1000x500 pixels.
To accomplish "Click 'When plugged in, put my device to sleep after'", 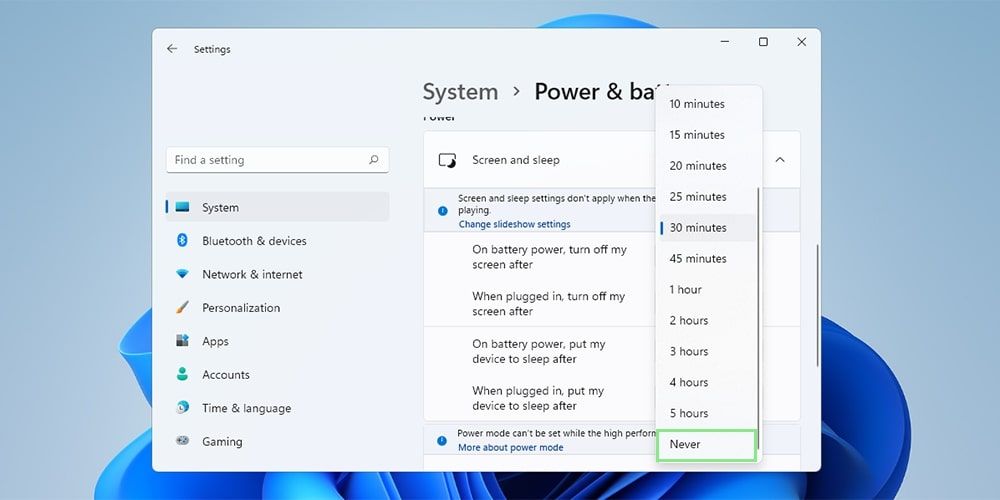I will coord(538,398).
